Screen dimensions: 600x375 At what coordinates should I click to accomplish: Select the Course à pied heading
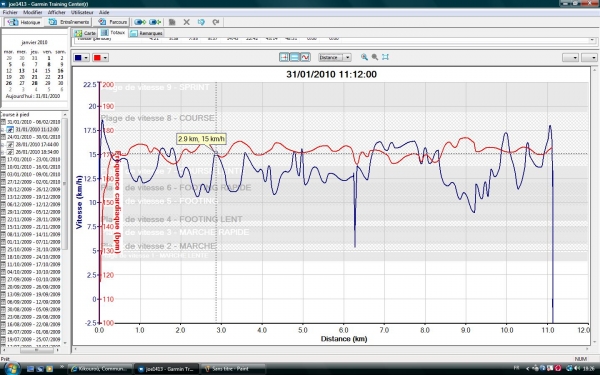tap(15, 114)
